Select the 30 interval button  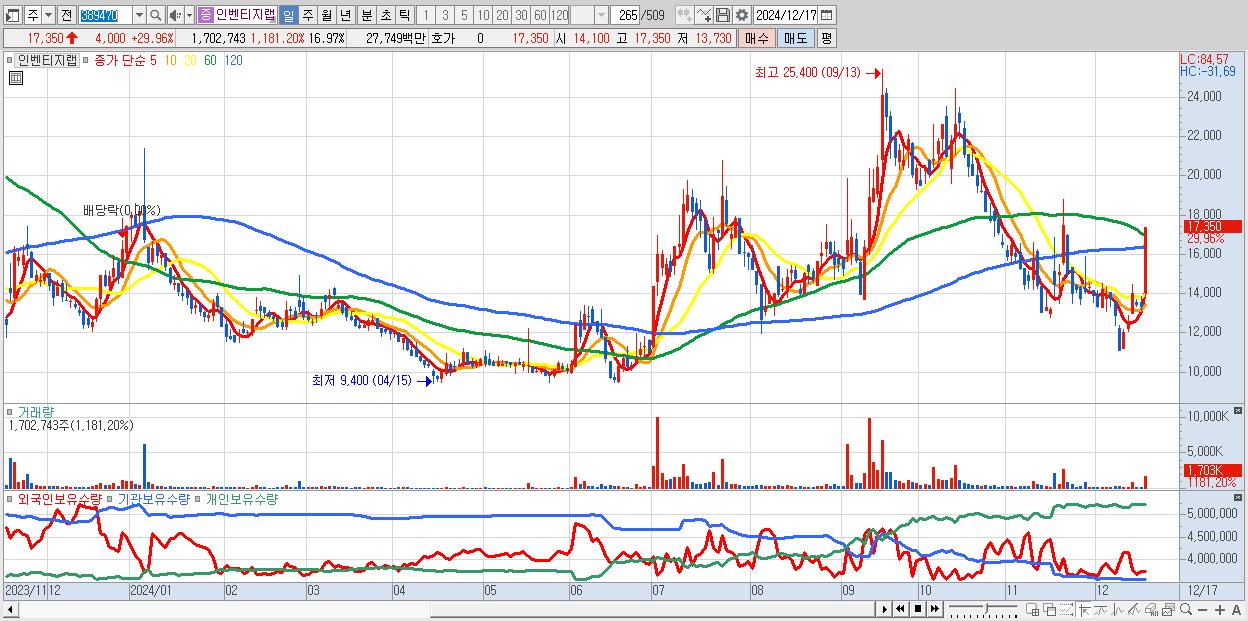coord(521,15)
